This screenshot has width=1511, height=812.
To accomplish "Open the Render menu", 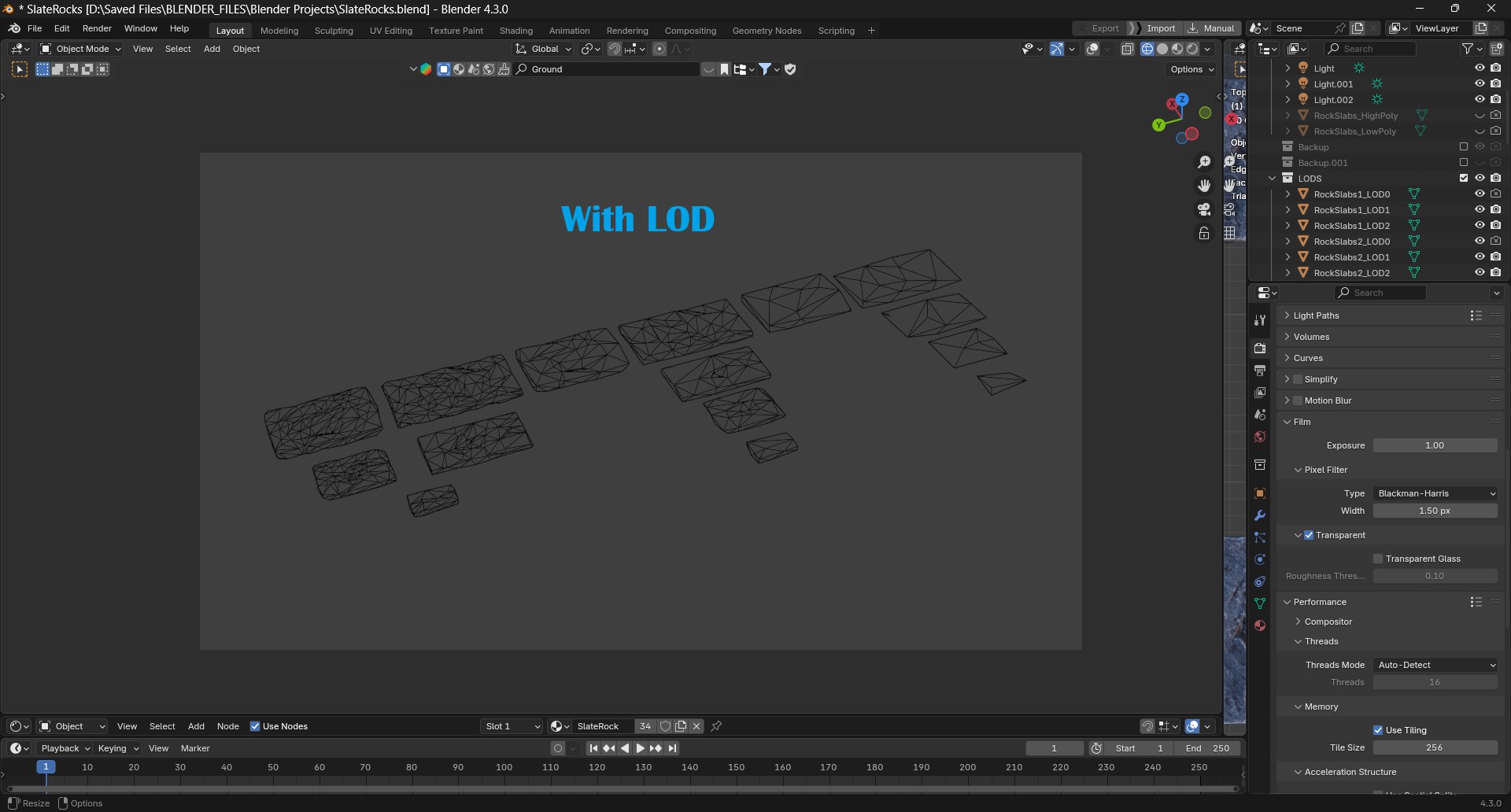I will tap(97, 28).
